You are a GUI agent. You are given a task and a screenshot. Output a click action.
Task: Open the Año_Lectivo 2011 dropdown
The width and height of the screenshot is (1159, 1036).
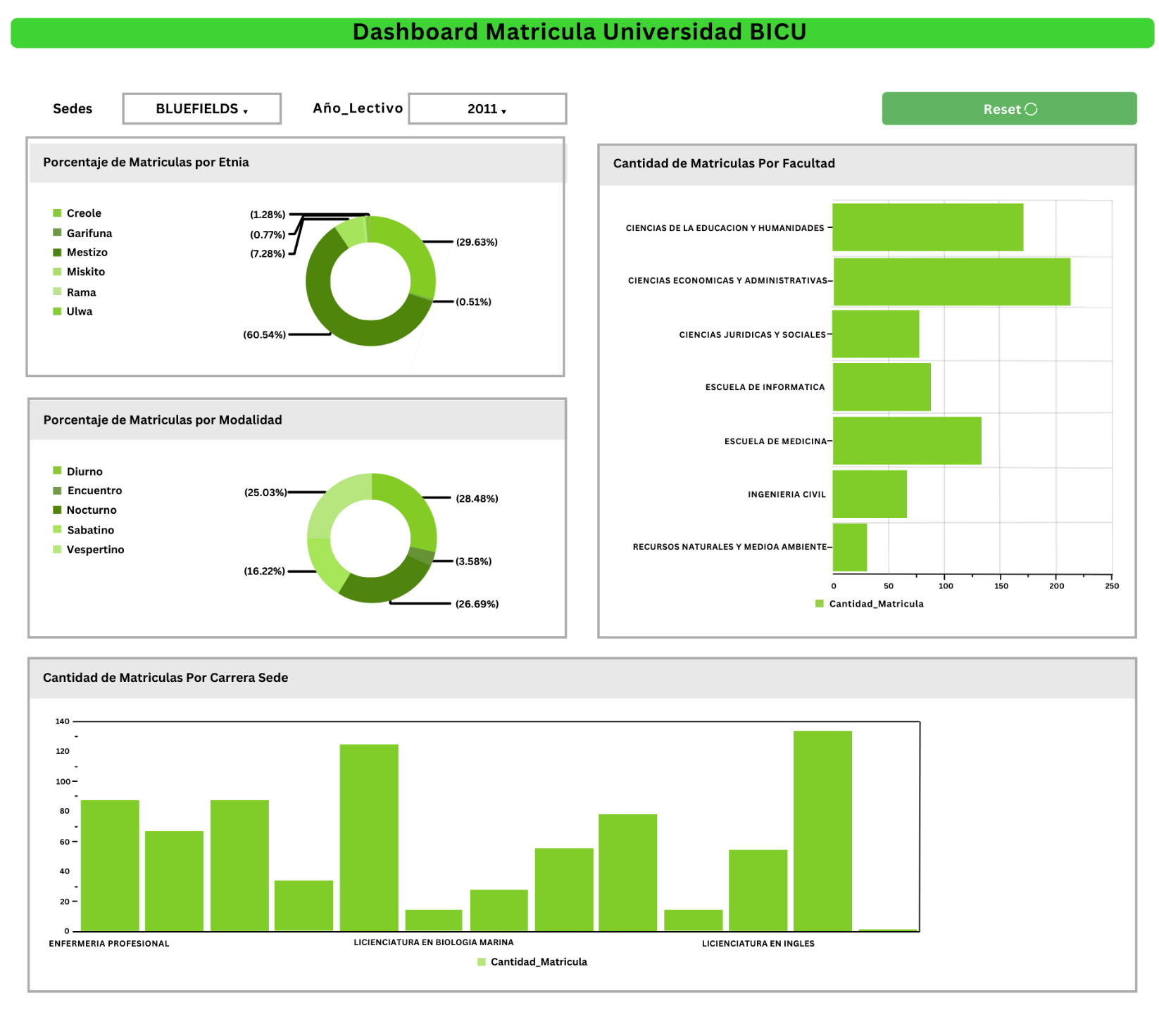(x=487, y=109)
